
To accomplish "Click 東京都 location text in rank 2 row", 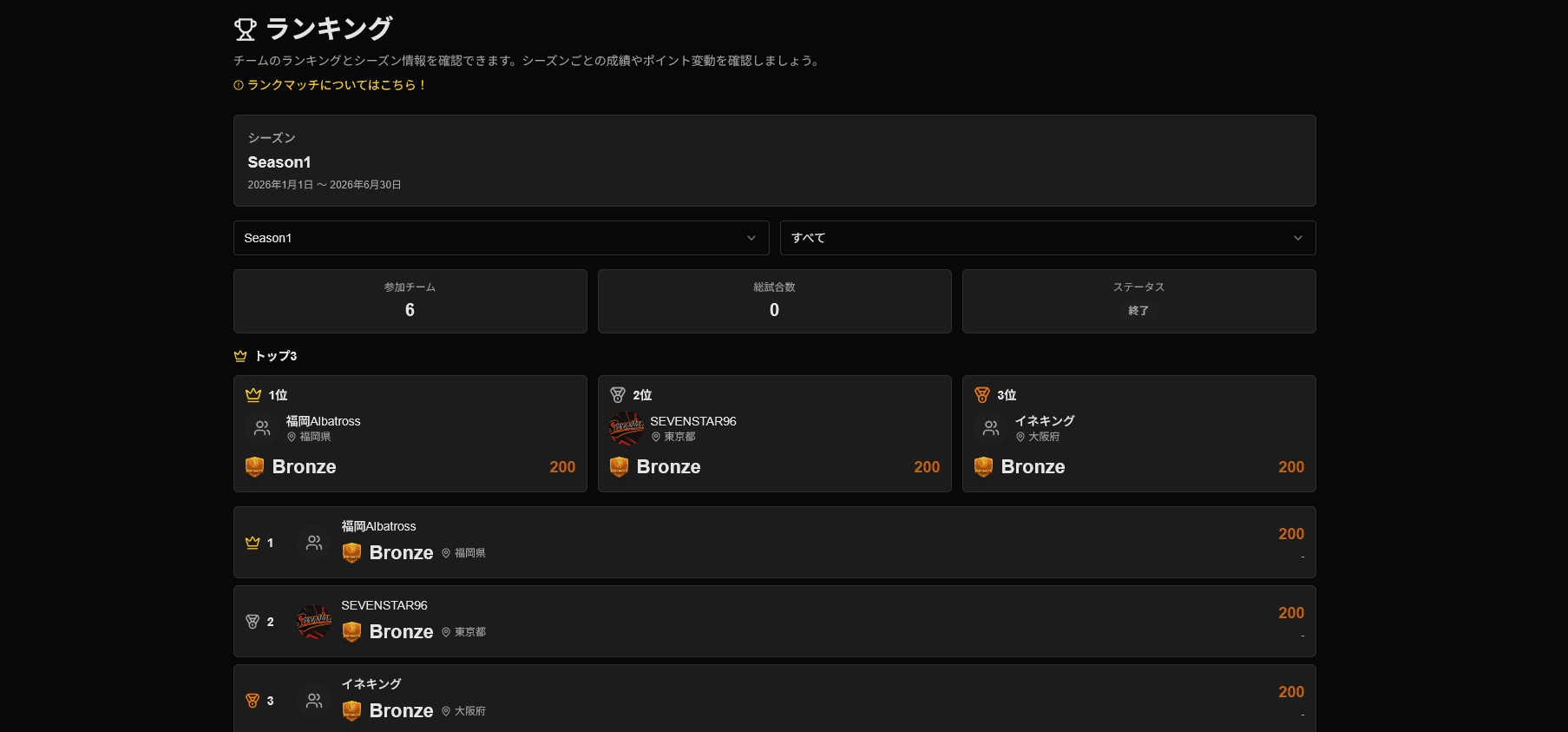I will pyautogui.click(x=470, y=632).
